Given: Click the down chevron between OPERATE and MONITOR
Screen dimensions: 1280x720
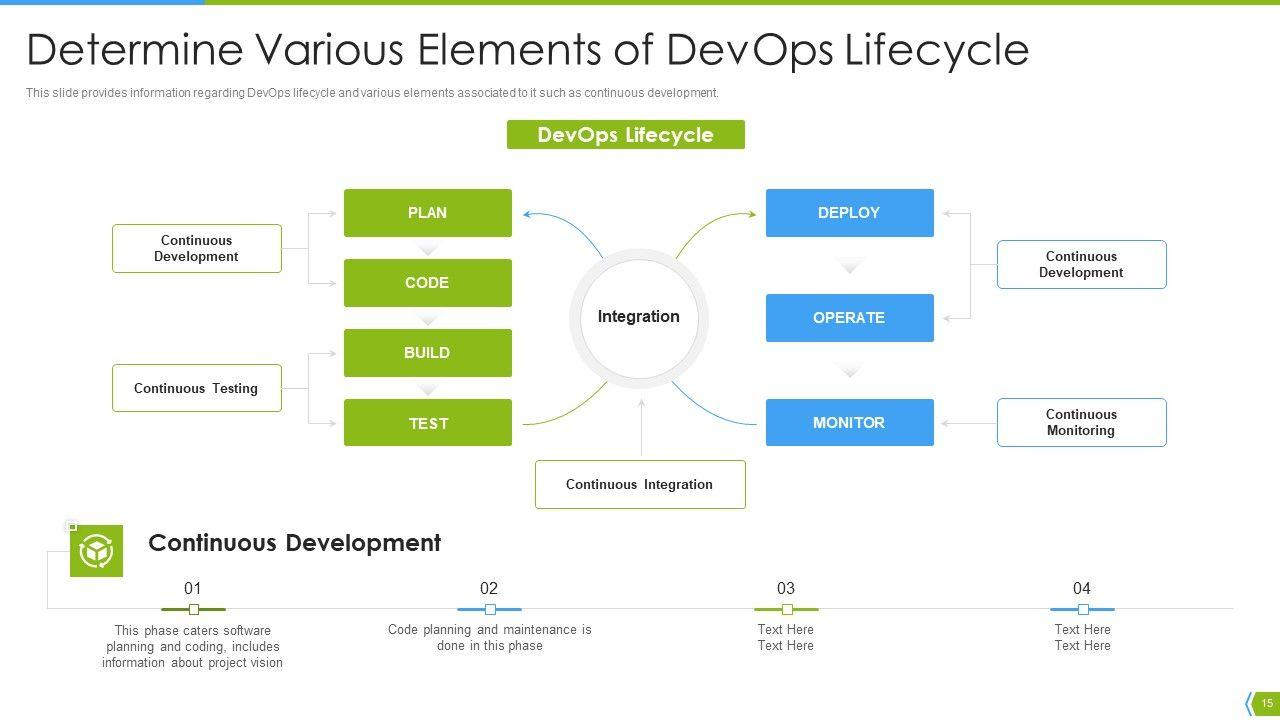Looking at the screenshot, I should (849, 371).
